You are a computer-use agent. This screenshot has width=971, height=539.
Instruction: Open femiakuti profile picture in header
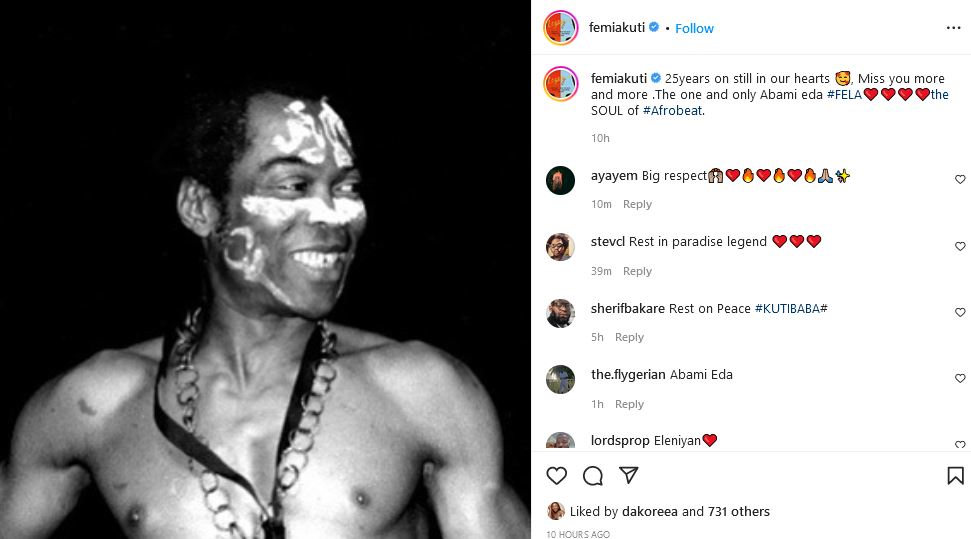tap(560, 28)
